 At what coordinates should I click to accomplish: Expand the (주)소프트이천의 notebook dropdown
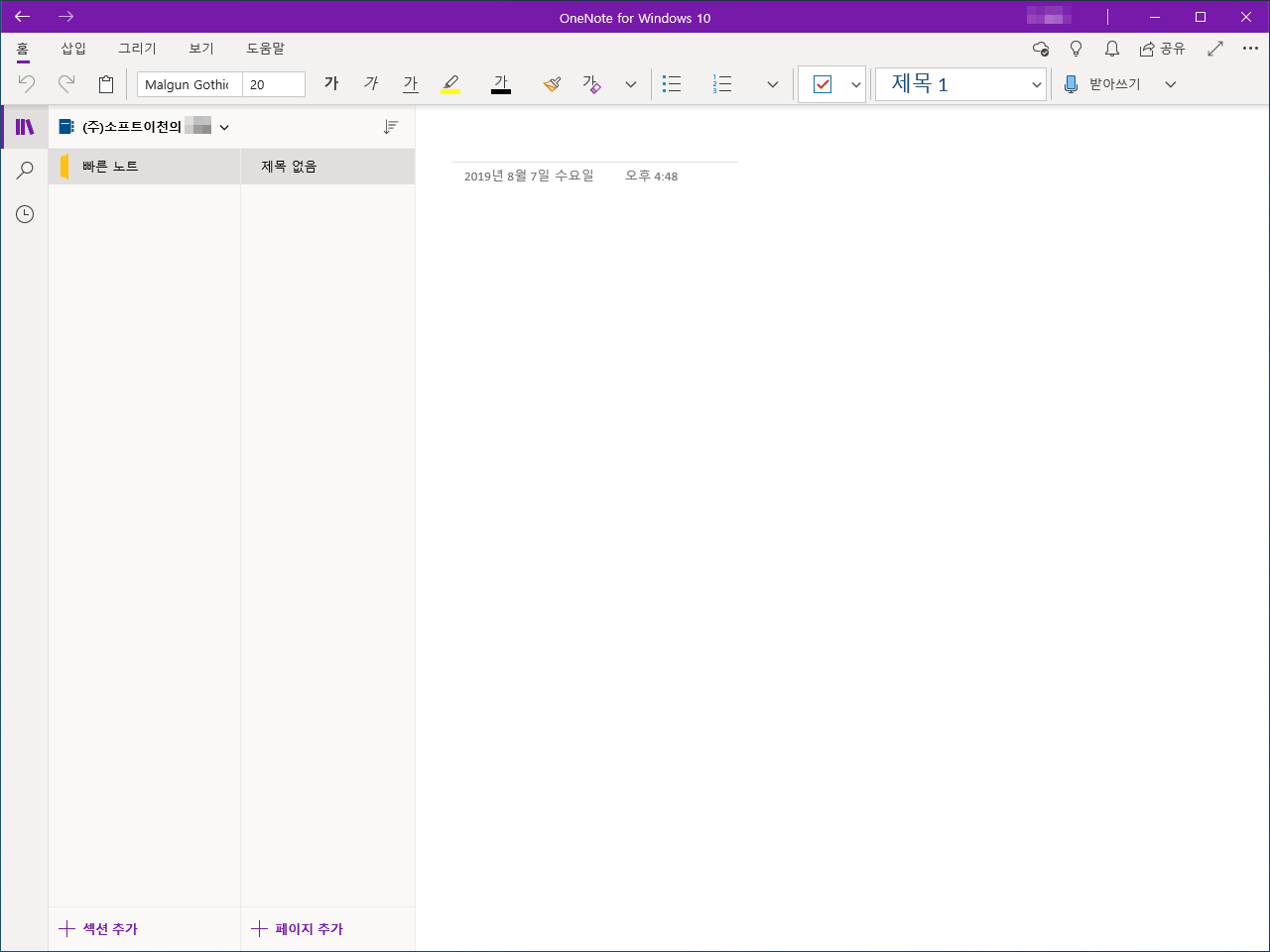(224, 127)
